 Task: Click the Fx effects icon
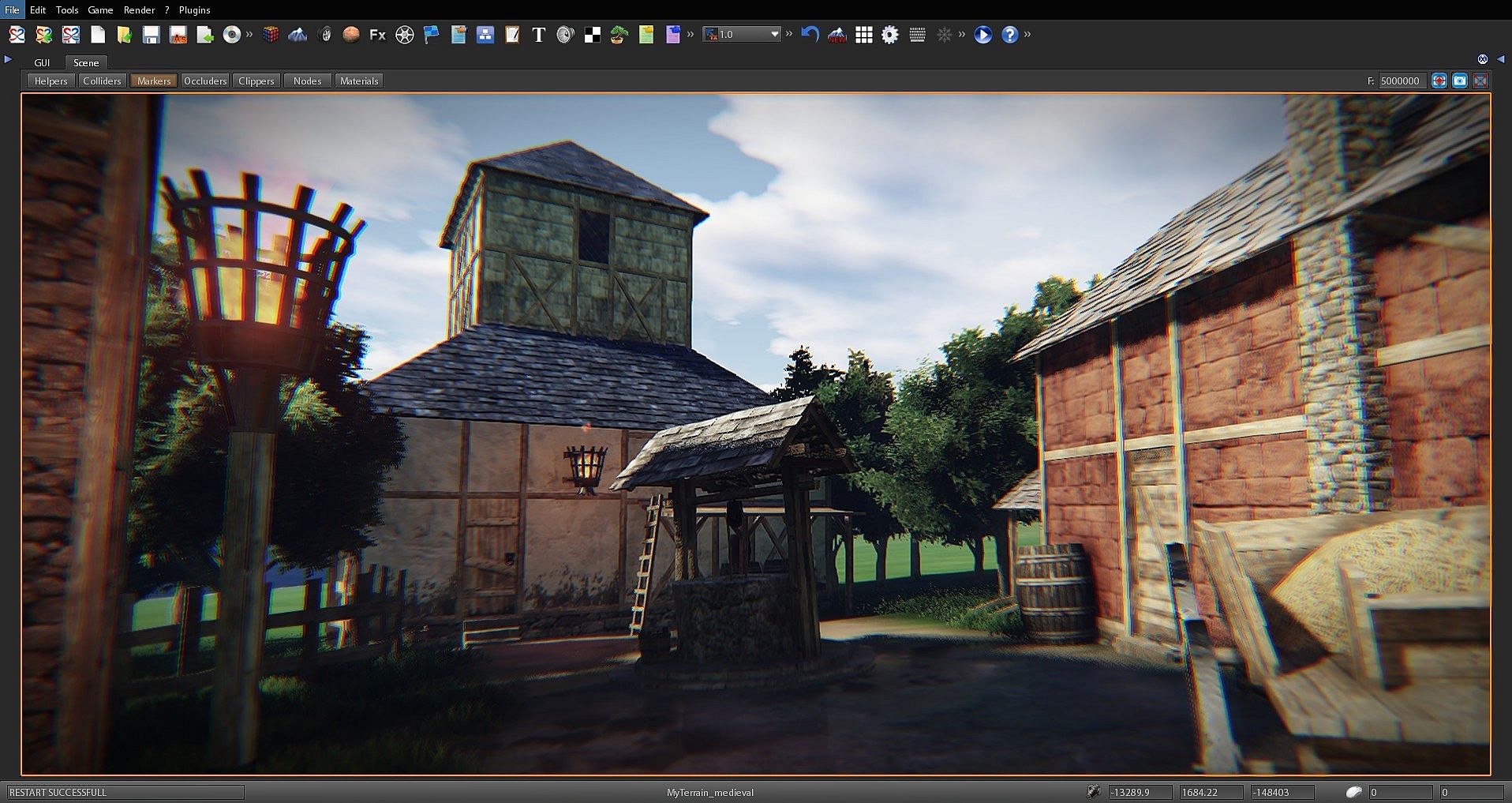(x=378, y=35)
